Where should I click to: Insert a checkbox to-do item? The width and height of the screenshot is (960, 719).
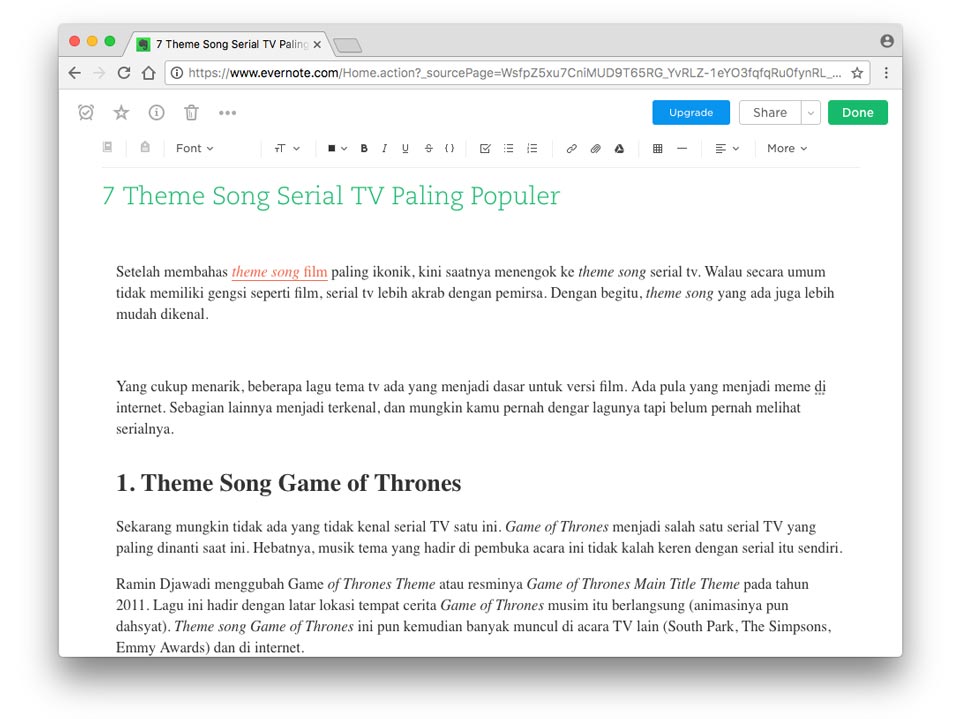pos(485,148)
